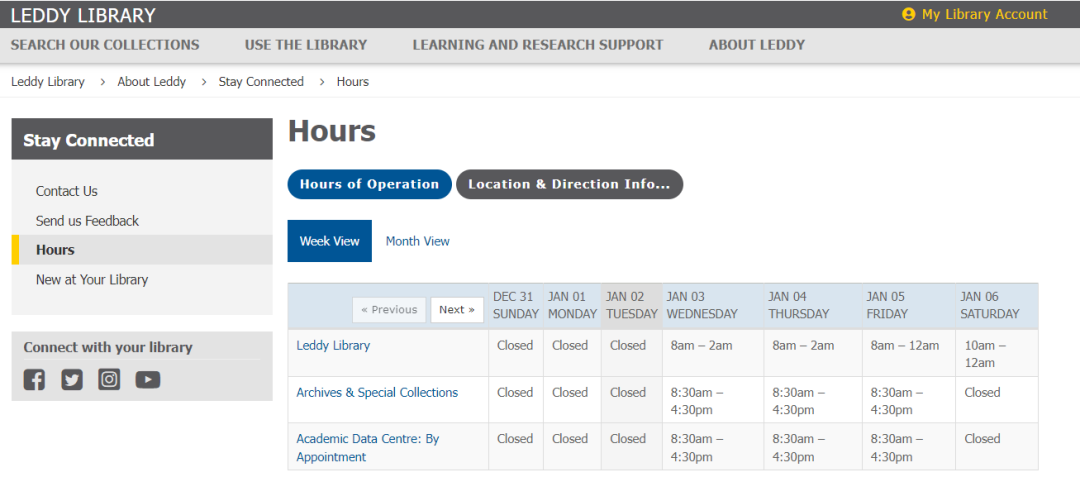Screen dimensions: 1080x496
Task: Open Learning and Research Support menu
Action: pyautogui.click(x=538, y=45)
